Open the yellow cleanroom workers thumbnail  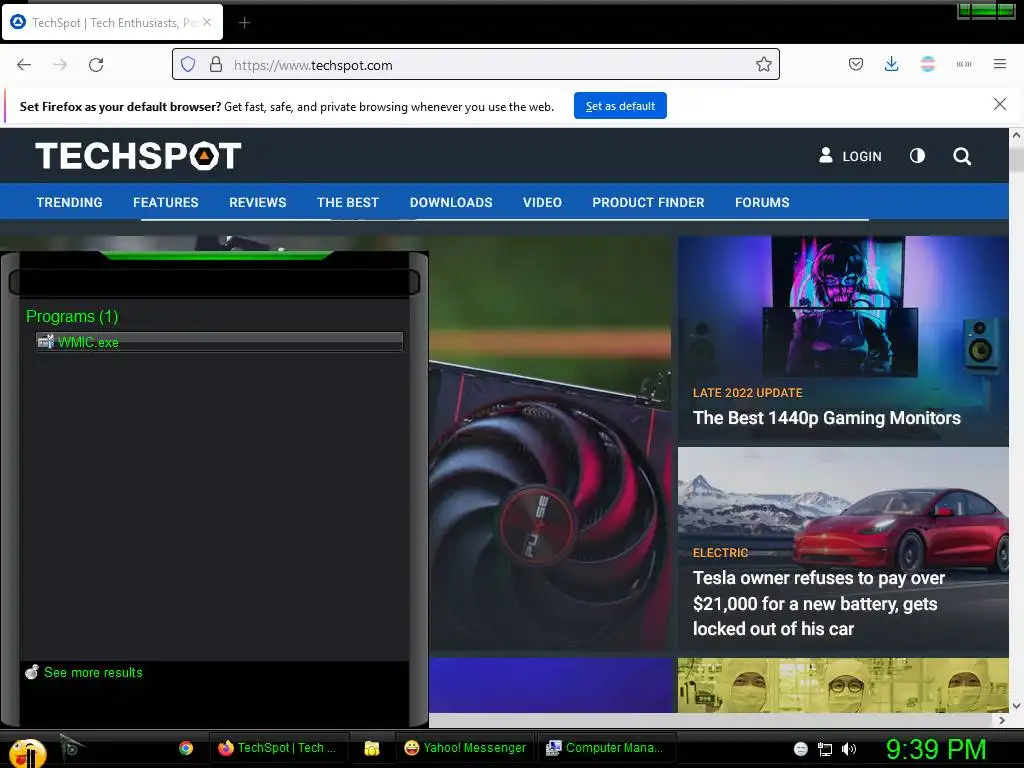(843, 685)
